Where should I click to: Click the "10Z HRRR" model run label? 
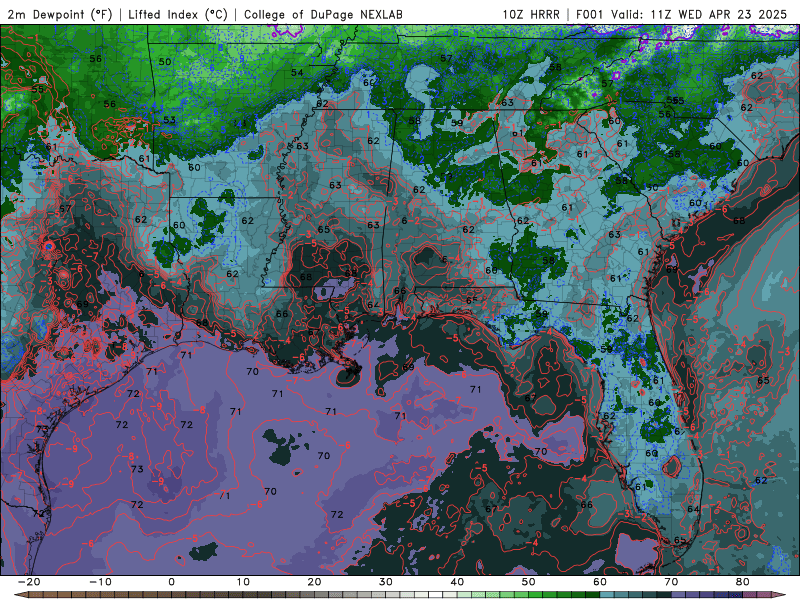(531, 14)
